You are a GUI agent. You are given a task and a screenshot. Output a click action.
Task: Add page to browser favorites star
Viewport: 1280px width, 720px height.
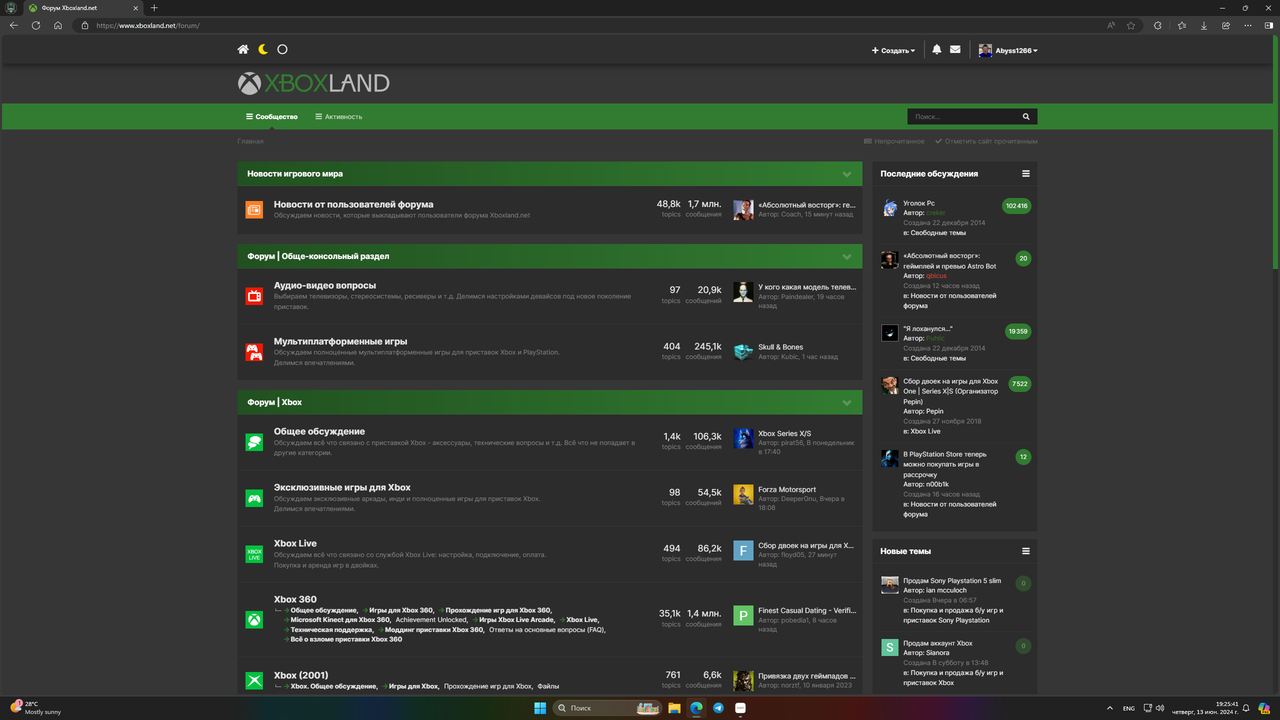point(1131,25)
